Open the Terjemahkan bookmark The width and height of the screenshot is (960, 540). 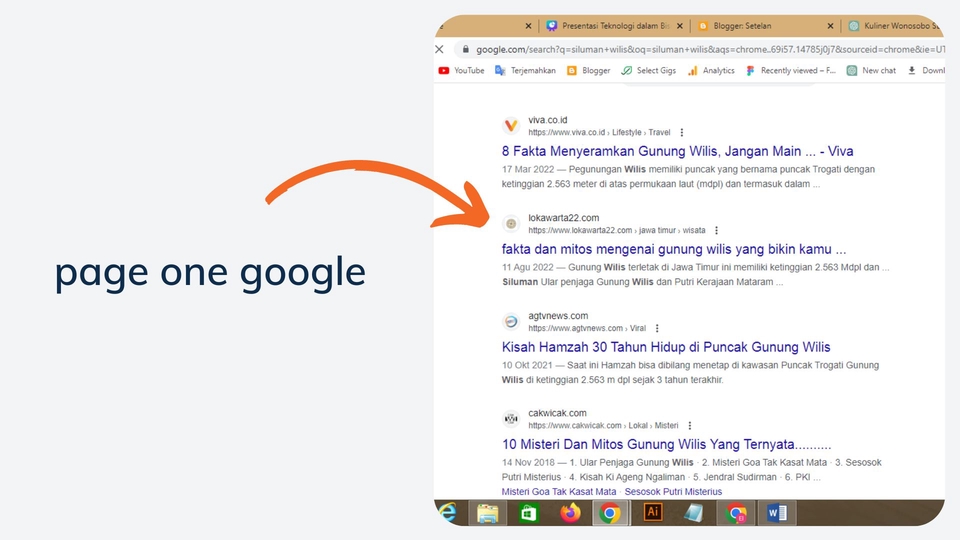pos(525,70)
